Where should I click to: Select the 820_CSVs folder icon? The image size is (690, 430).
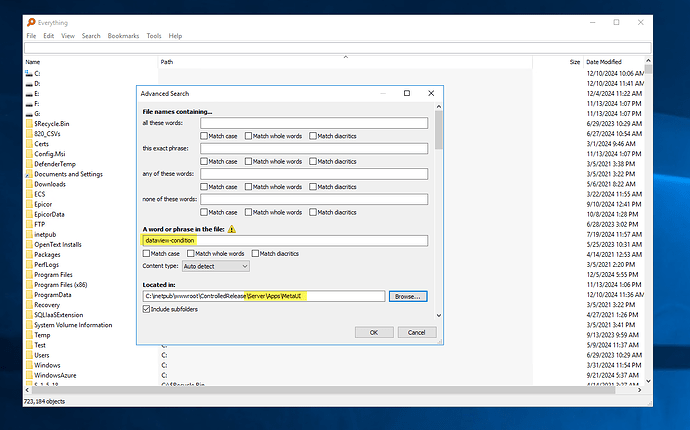[x=29, y=134]
